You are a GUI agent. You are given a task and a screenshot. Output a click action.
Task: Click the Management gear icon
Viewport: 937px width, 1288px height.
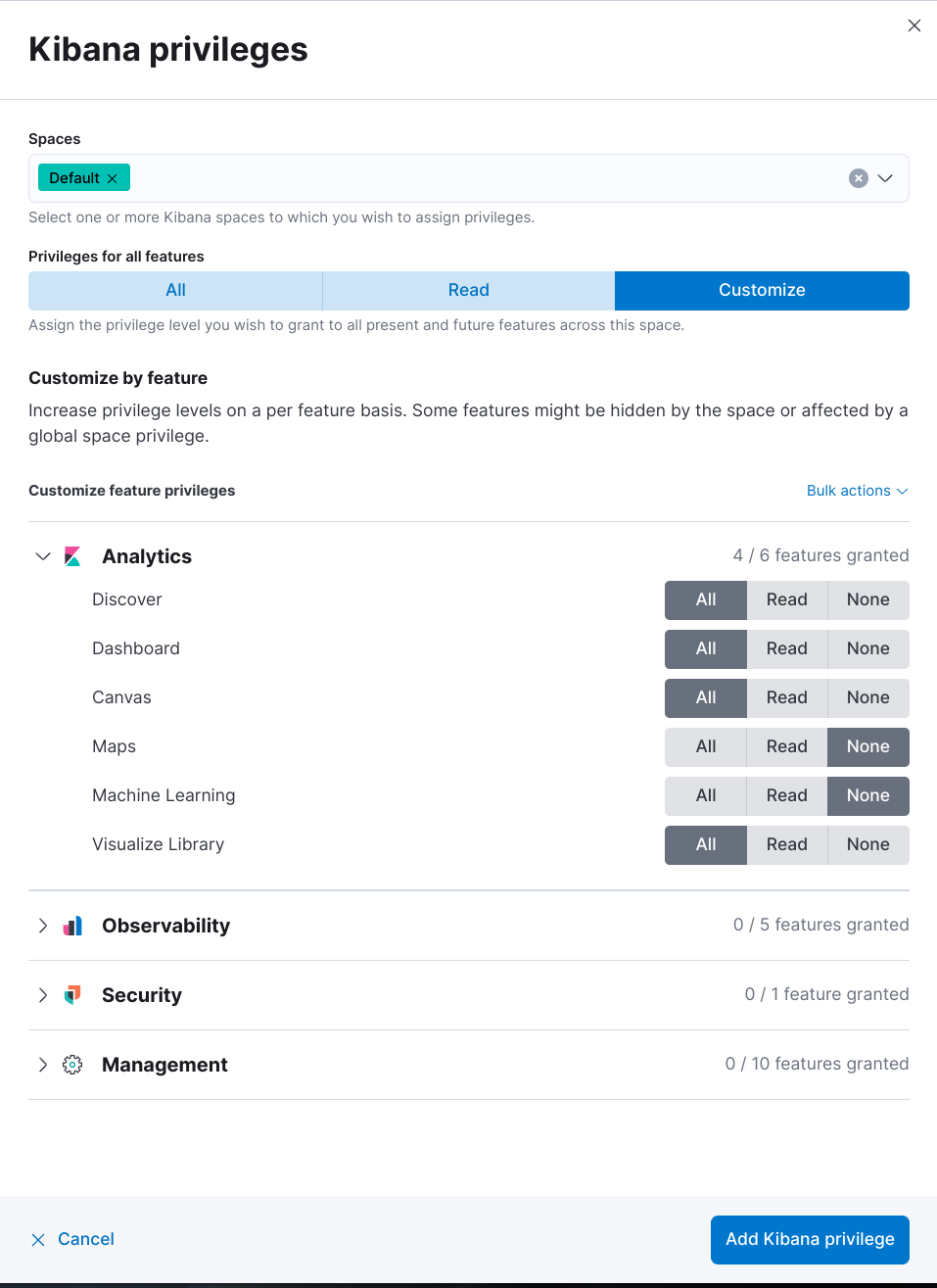[72, 1064]
